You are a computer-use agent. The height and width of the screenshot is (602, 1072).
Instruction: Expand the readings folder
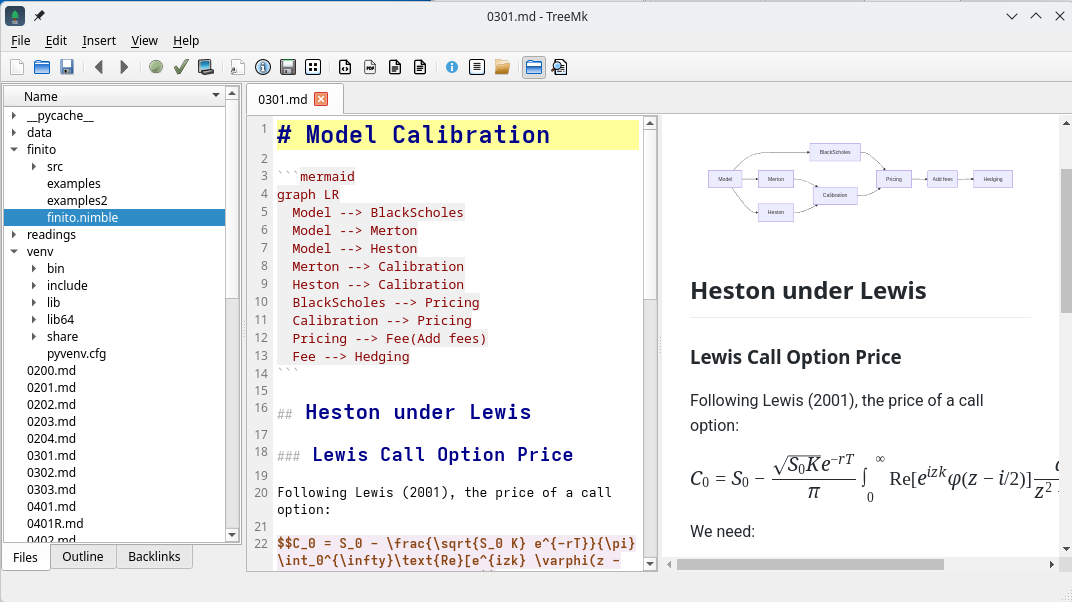point(14,235)
